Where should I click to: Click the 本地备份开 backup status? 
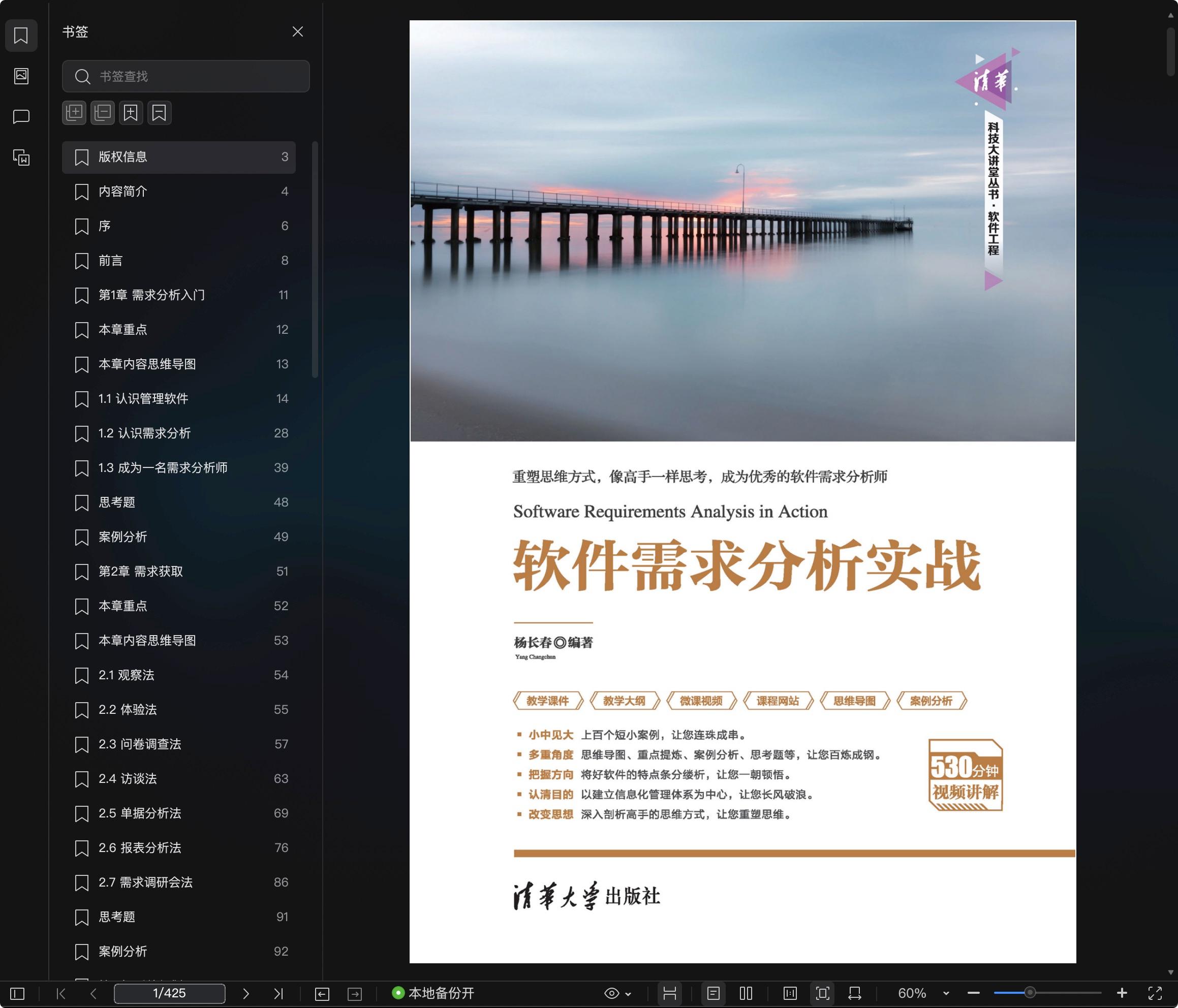433,993
